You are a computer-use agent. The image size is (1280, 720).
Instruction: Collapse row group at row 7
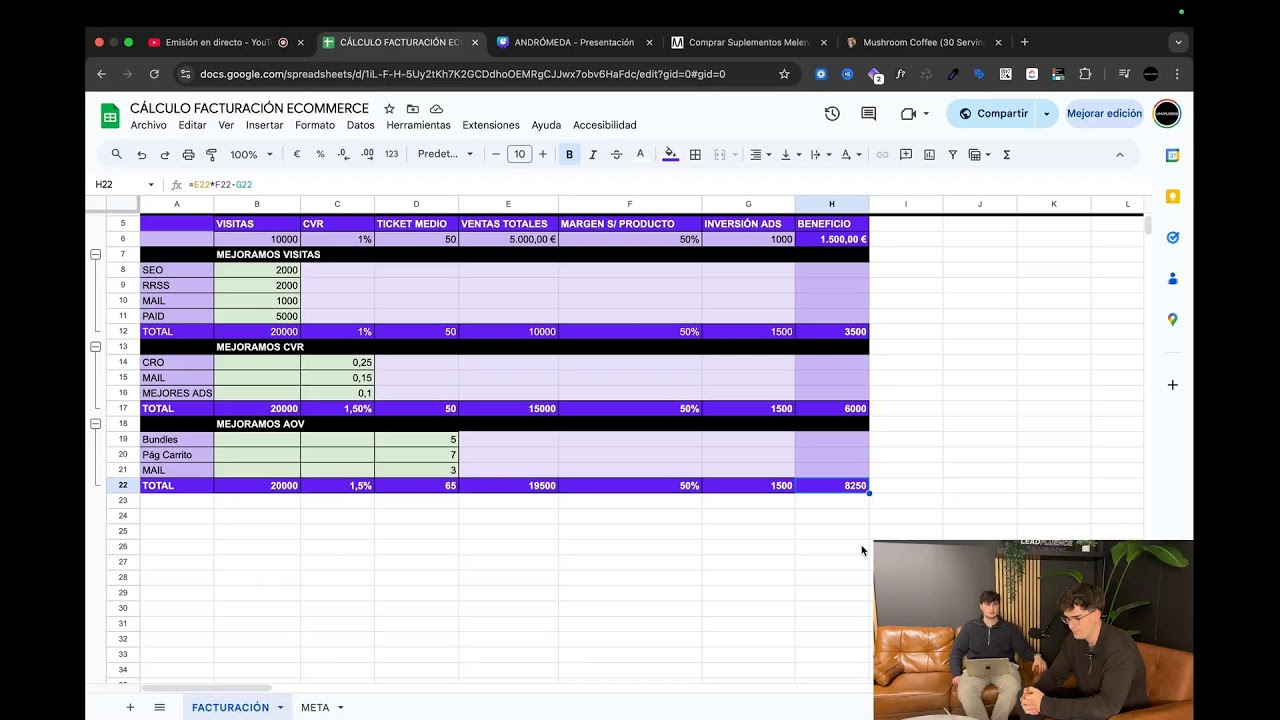click(x=96, y=255)
